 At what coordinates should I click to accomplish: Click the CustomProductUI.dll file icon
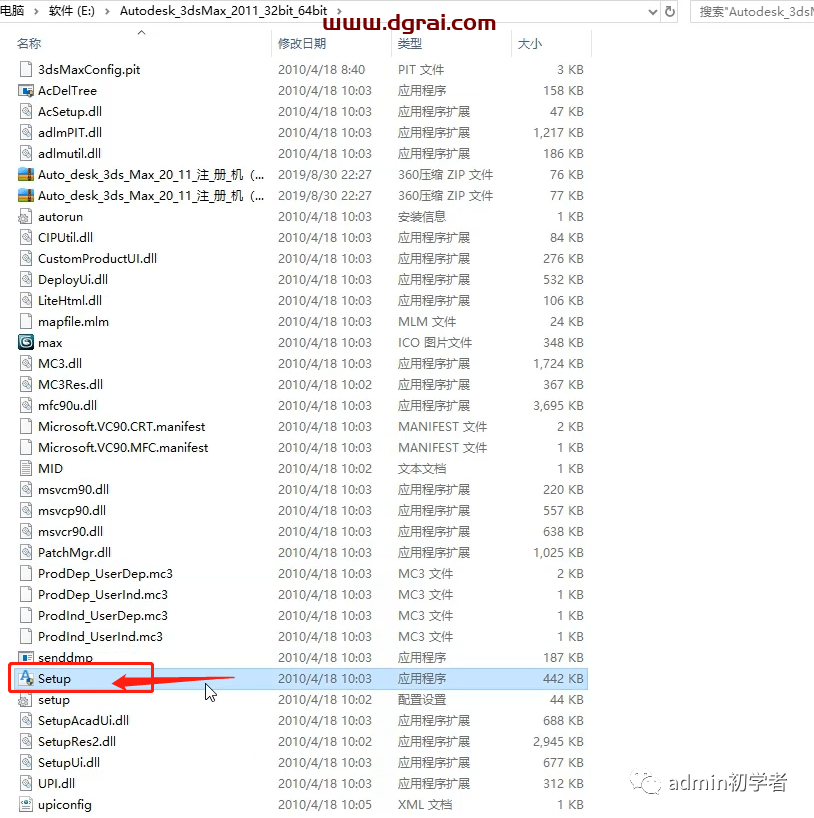pyautogui.click(x=26, y=258)
